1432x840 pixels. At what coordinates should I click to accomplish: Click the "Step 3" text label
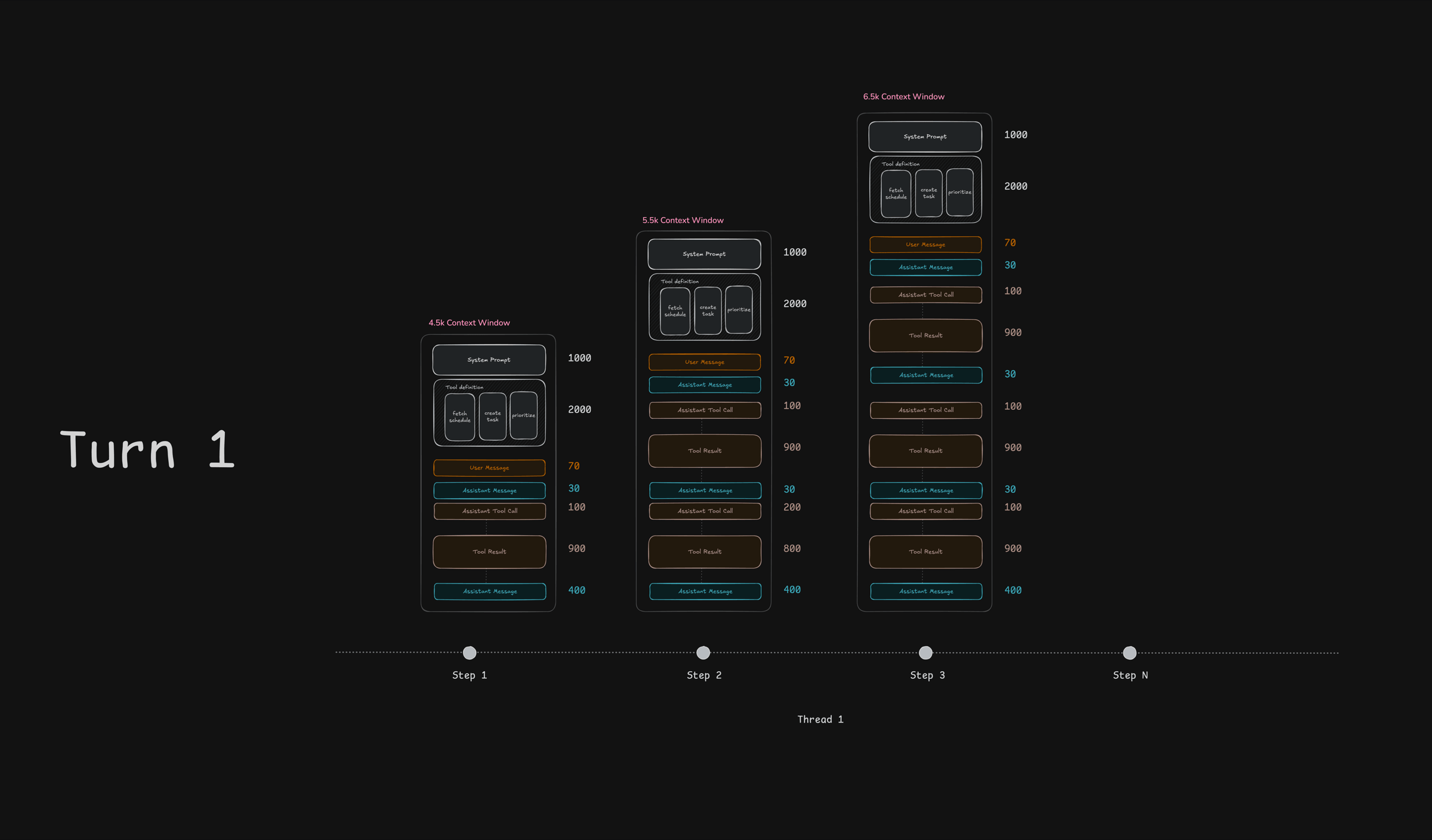(927, 675)
